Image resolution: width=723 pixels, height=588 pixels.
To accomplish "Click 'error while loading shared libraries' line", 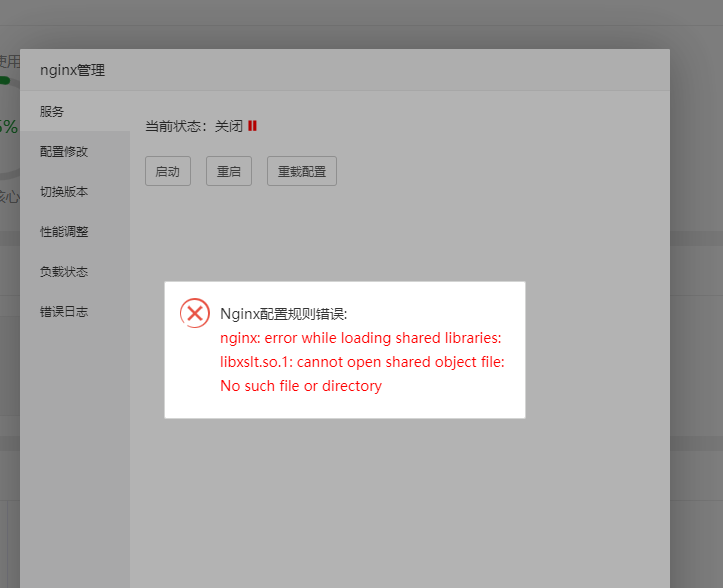I will (361, 338).
